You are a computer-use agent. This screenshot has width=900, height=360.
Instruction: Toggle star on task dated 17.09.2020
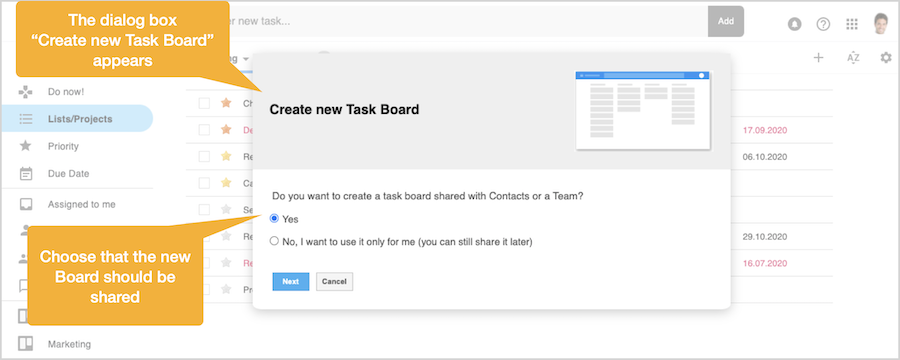226,130
